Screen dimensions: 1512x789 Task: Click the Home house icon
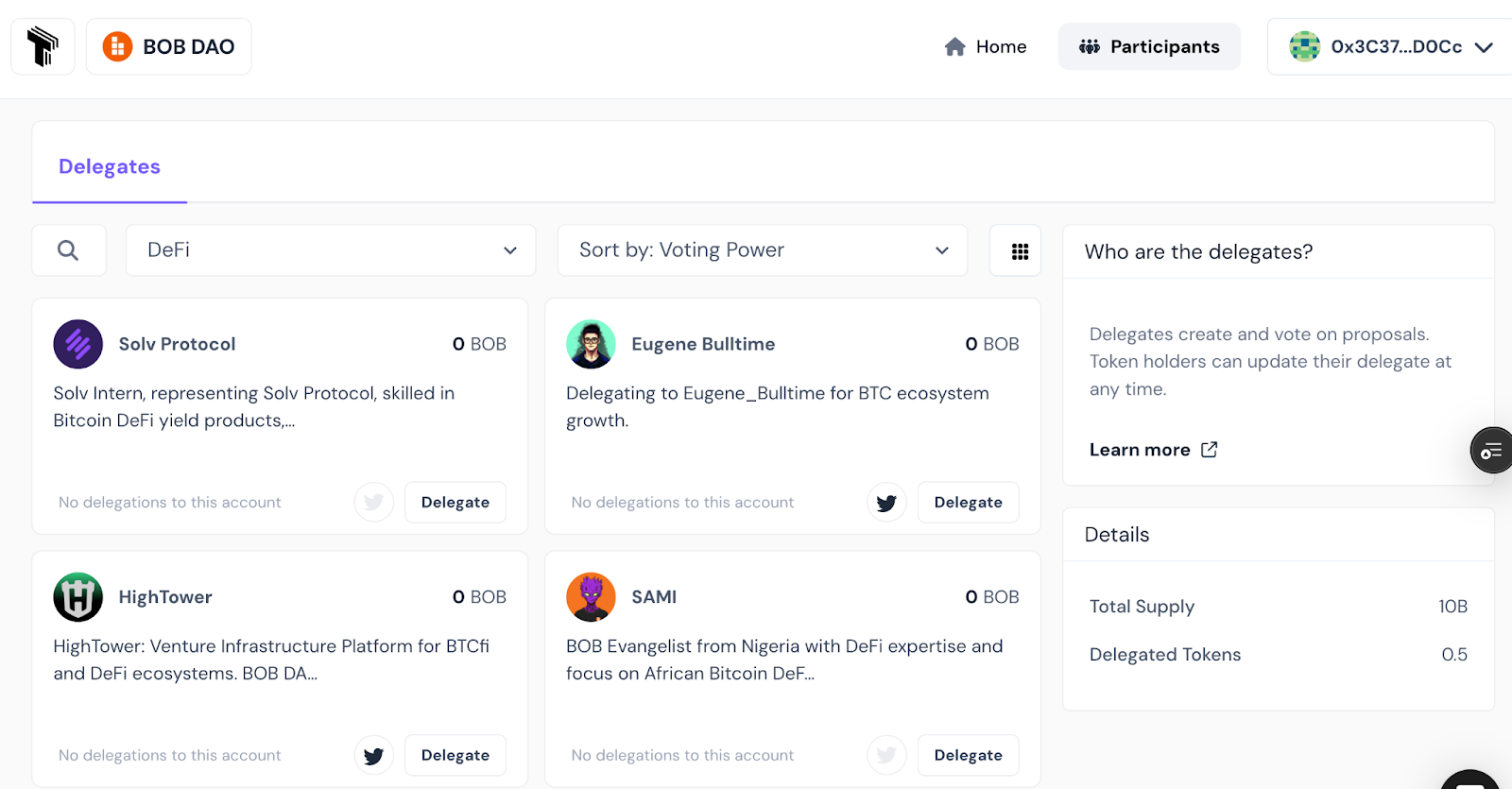[955, 46]
